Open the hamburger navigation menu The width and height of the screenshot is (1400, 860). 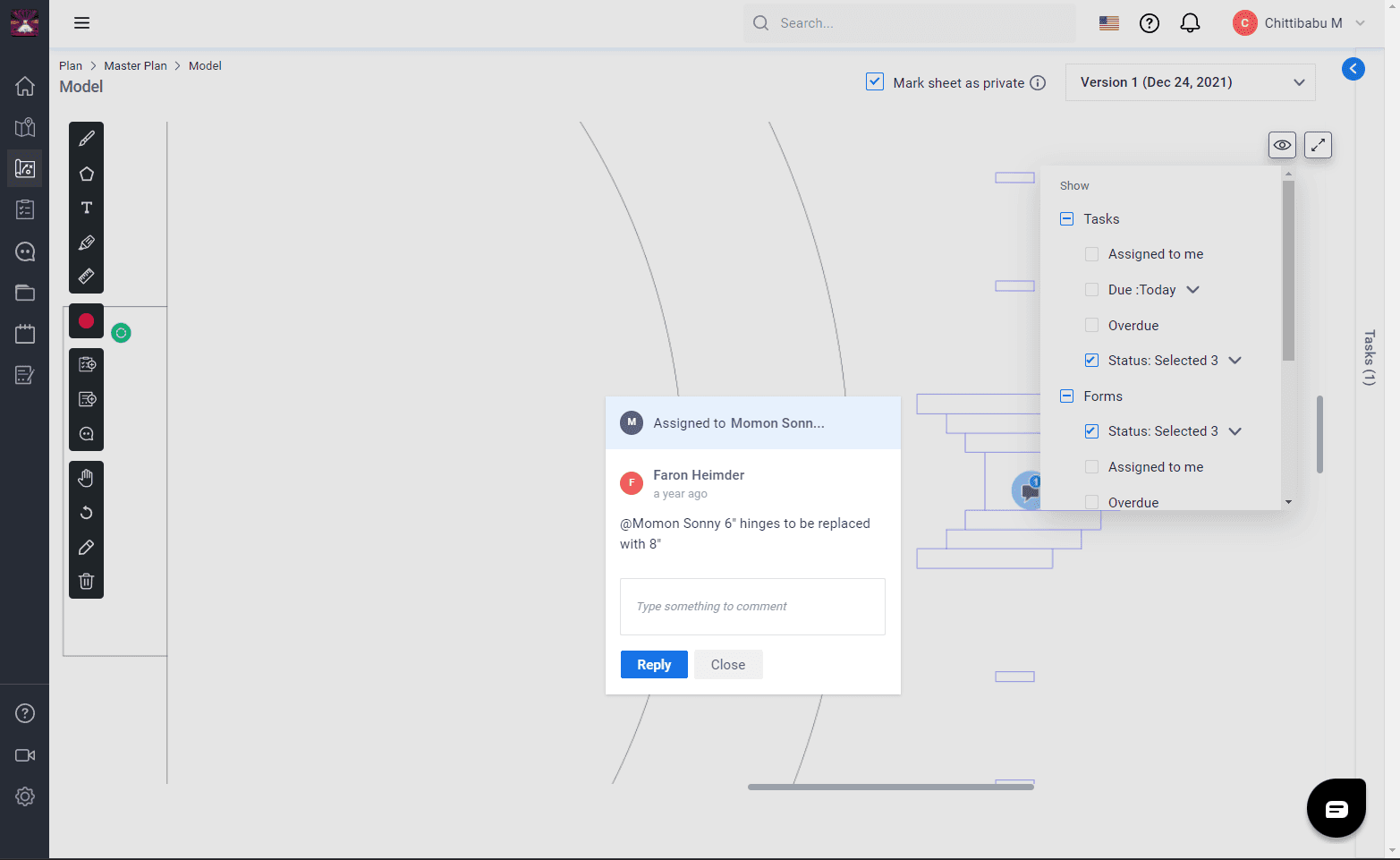pyautogui.click(x=82, y=23)
